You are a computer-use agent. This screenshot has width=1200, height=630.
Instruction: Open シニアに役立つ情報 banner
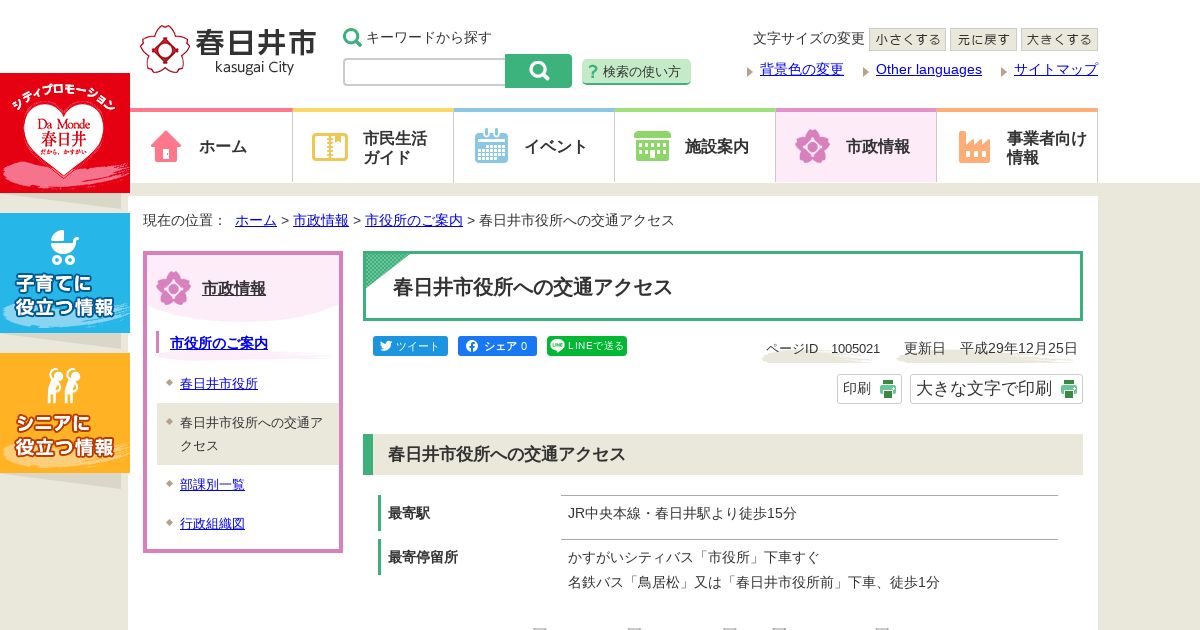coord(65,413)
